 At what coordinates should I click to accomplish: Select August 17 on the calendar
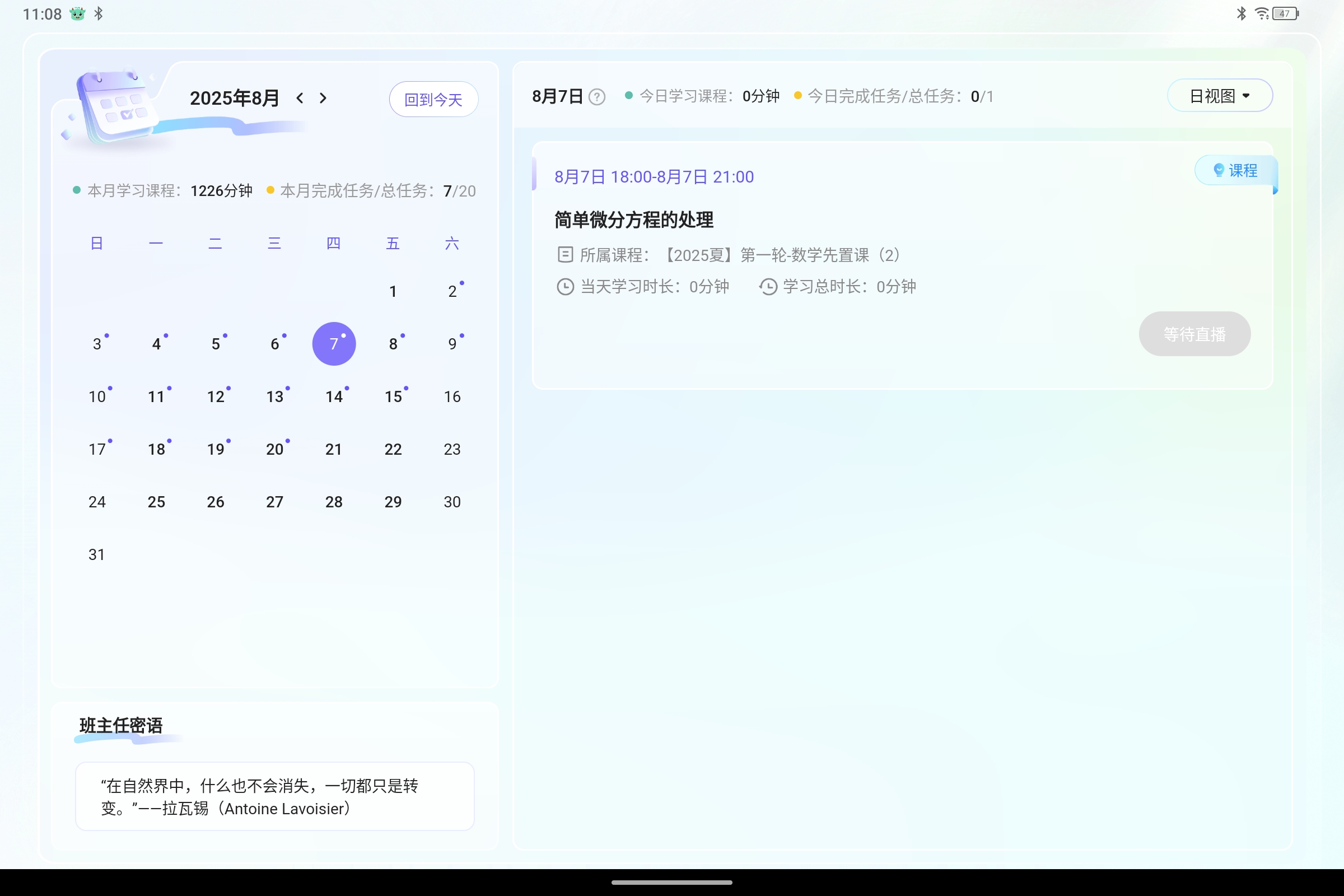(97, 449)
